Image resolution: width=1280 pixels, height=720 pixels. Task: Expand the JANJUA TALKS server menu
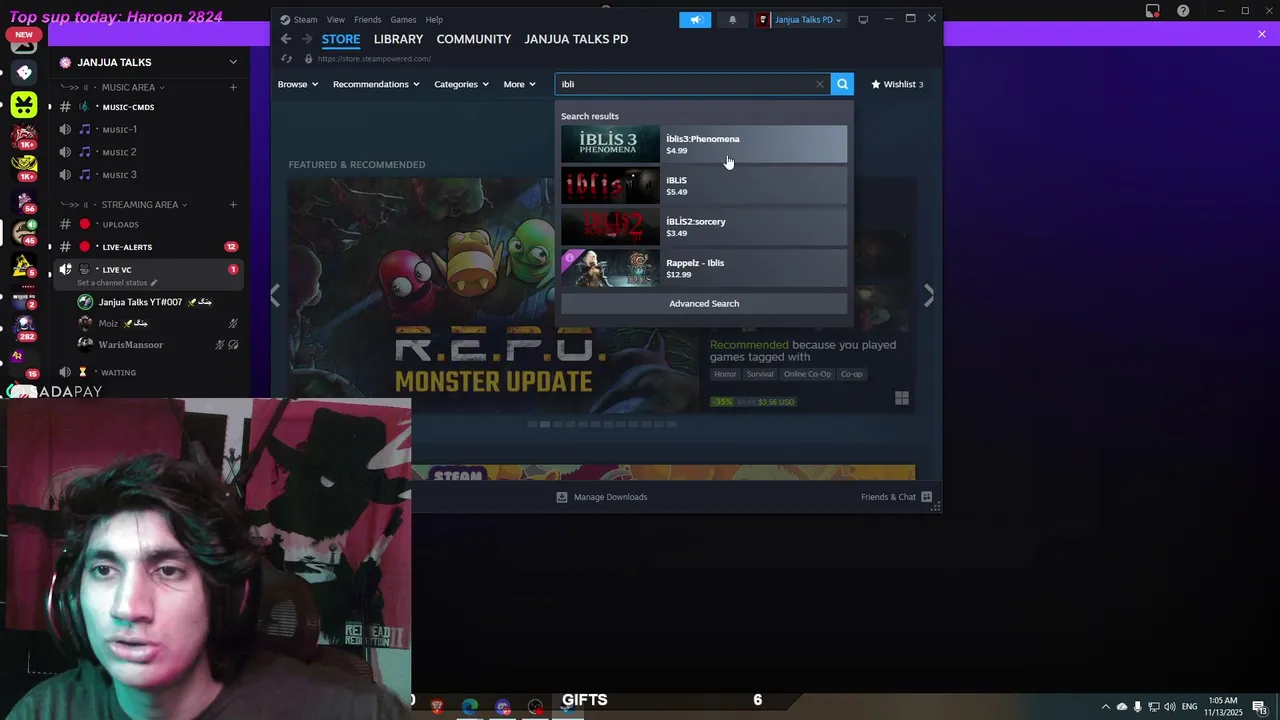tap(233, 62)
